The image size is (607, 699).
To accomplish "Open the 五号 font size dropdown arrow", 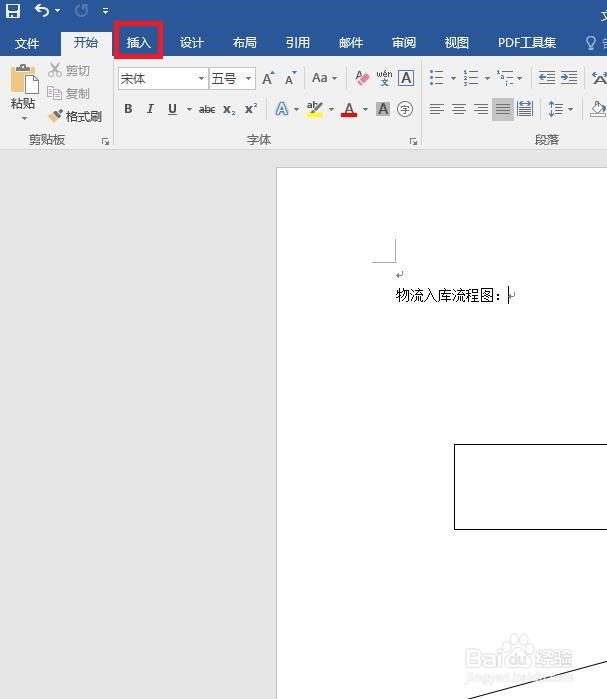I will (249, 79).
